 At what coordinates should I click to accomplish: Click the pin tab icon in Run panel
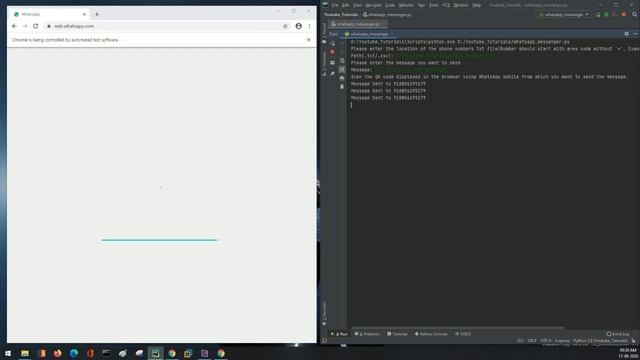coord(332,73)
